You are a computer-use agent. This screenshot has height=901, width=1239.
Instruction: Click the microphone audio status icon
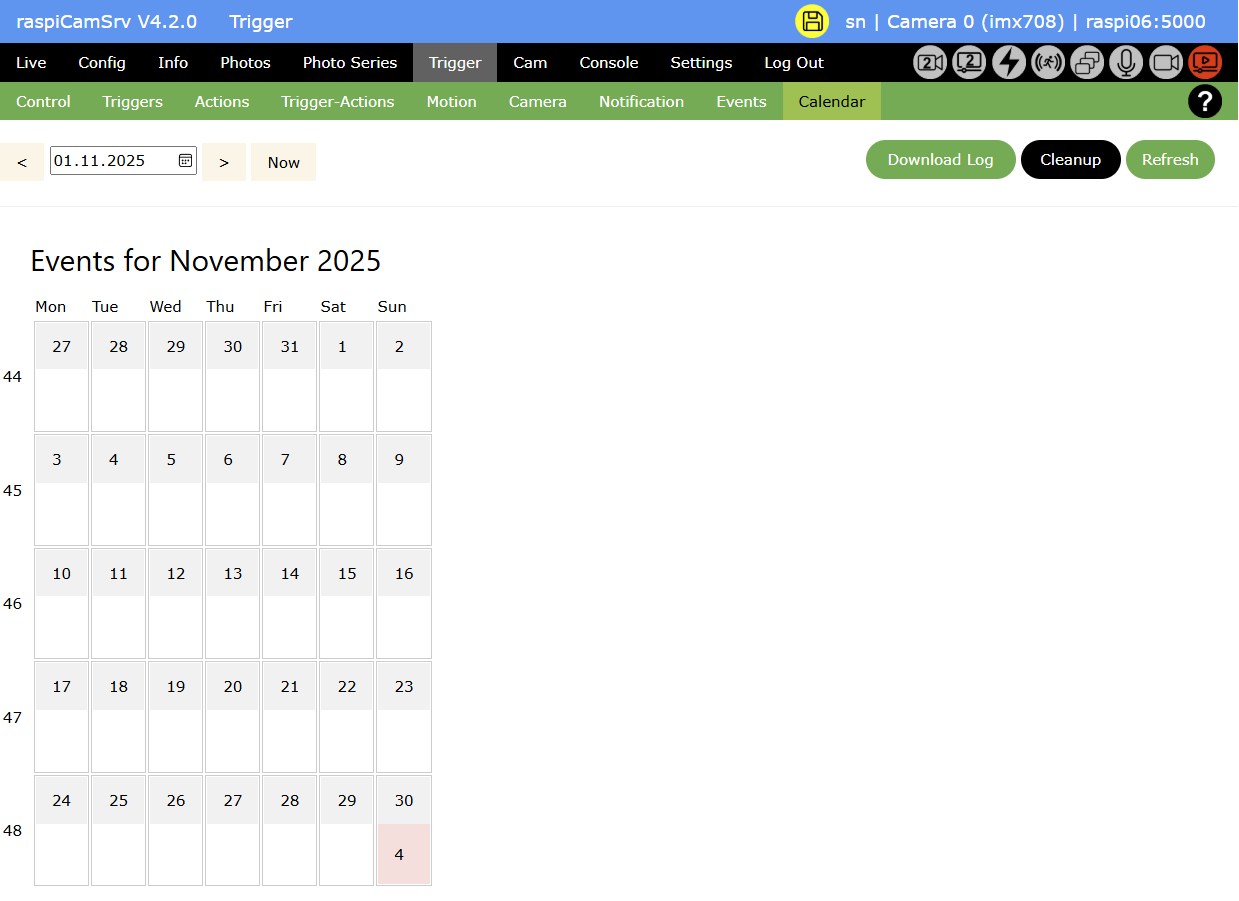pos(1126,61)
